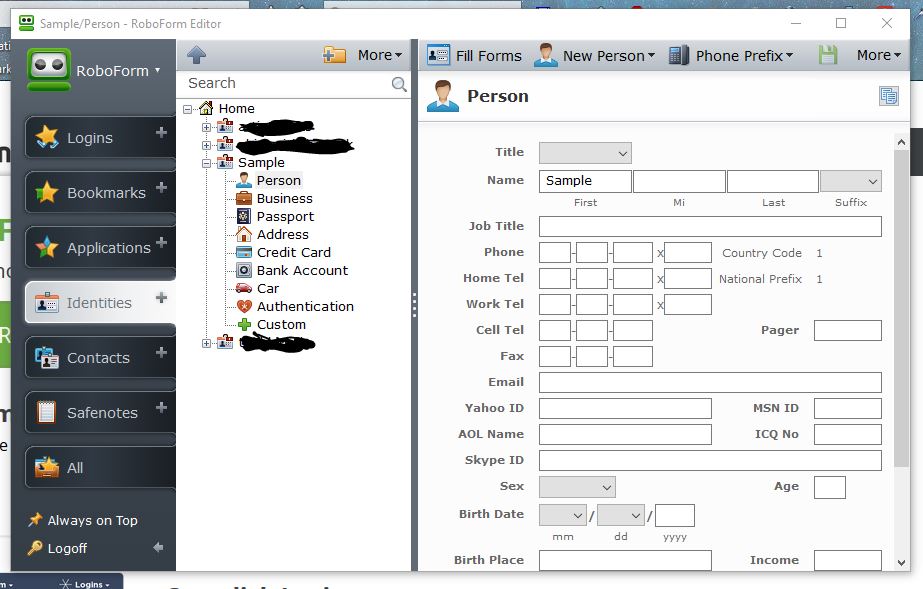Collapse the Home tree node
Viewport: 923px width, 589px height.
pyautogui.click(x=188, y=109)
